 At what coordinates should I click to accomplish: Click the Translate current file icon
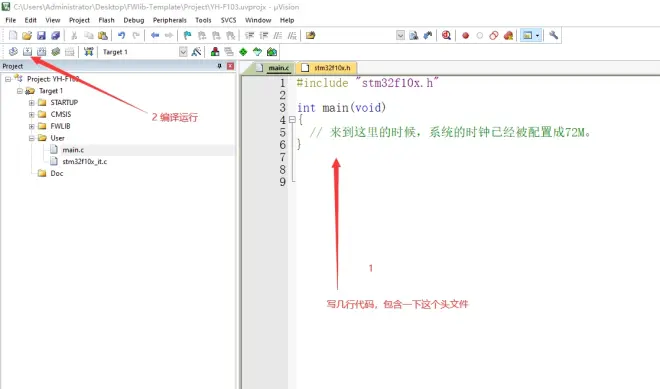coord(13,52)
